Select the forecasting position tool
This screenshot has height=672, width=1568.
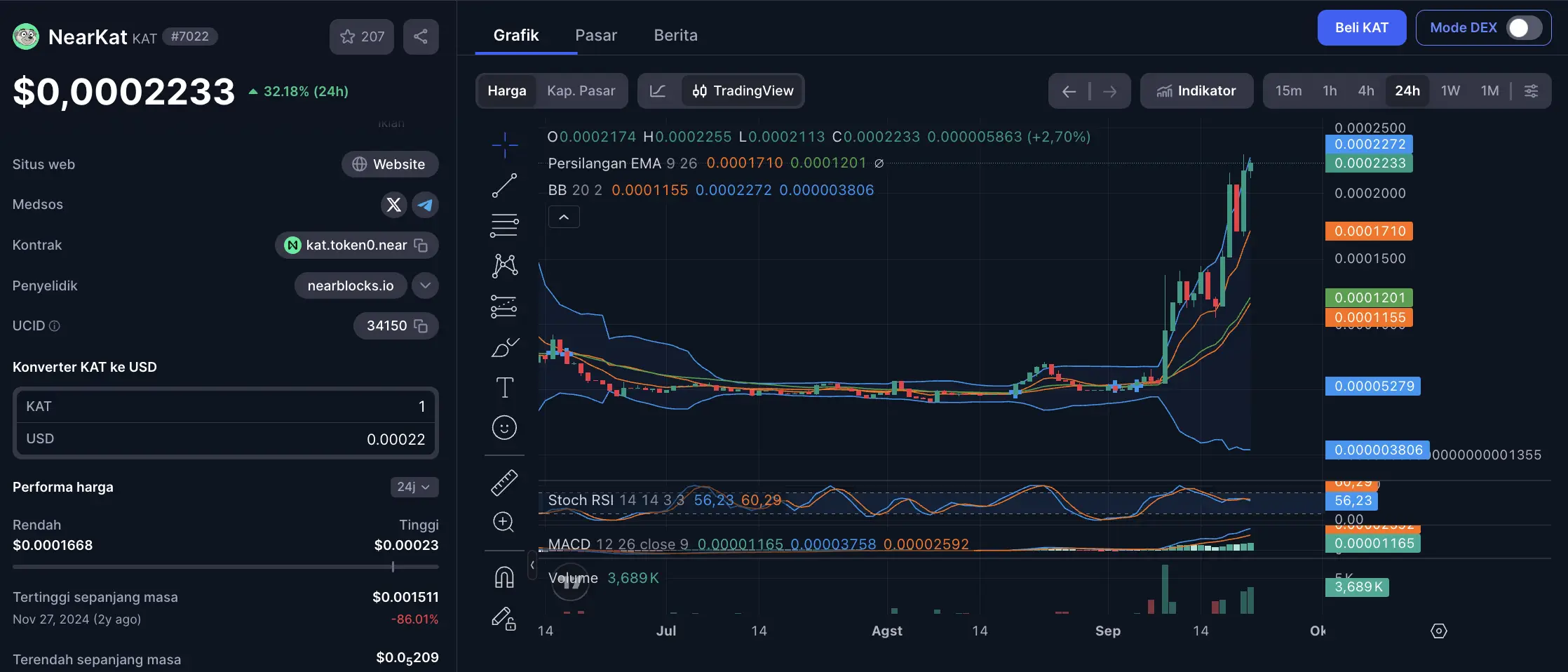pos(504,307)
